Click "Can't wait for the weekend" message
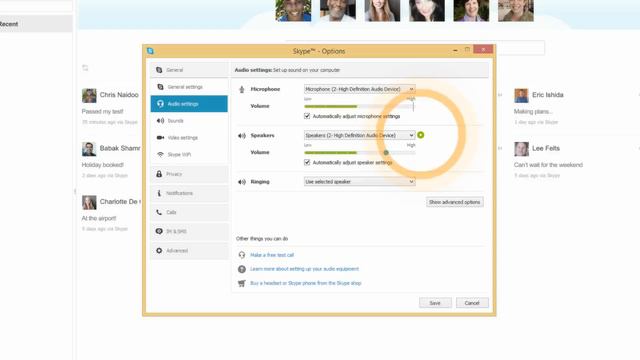This screenshot has width=640, height=360. pos(548,165)
